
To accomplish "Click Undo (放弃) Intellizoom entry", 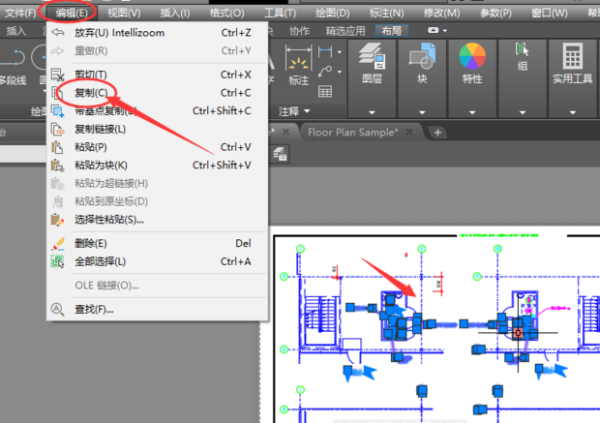I will [x=120, y=33].
